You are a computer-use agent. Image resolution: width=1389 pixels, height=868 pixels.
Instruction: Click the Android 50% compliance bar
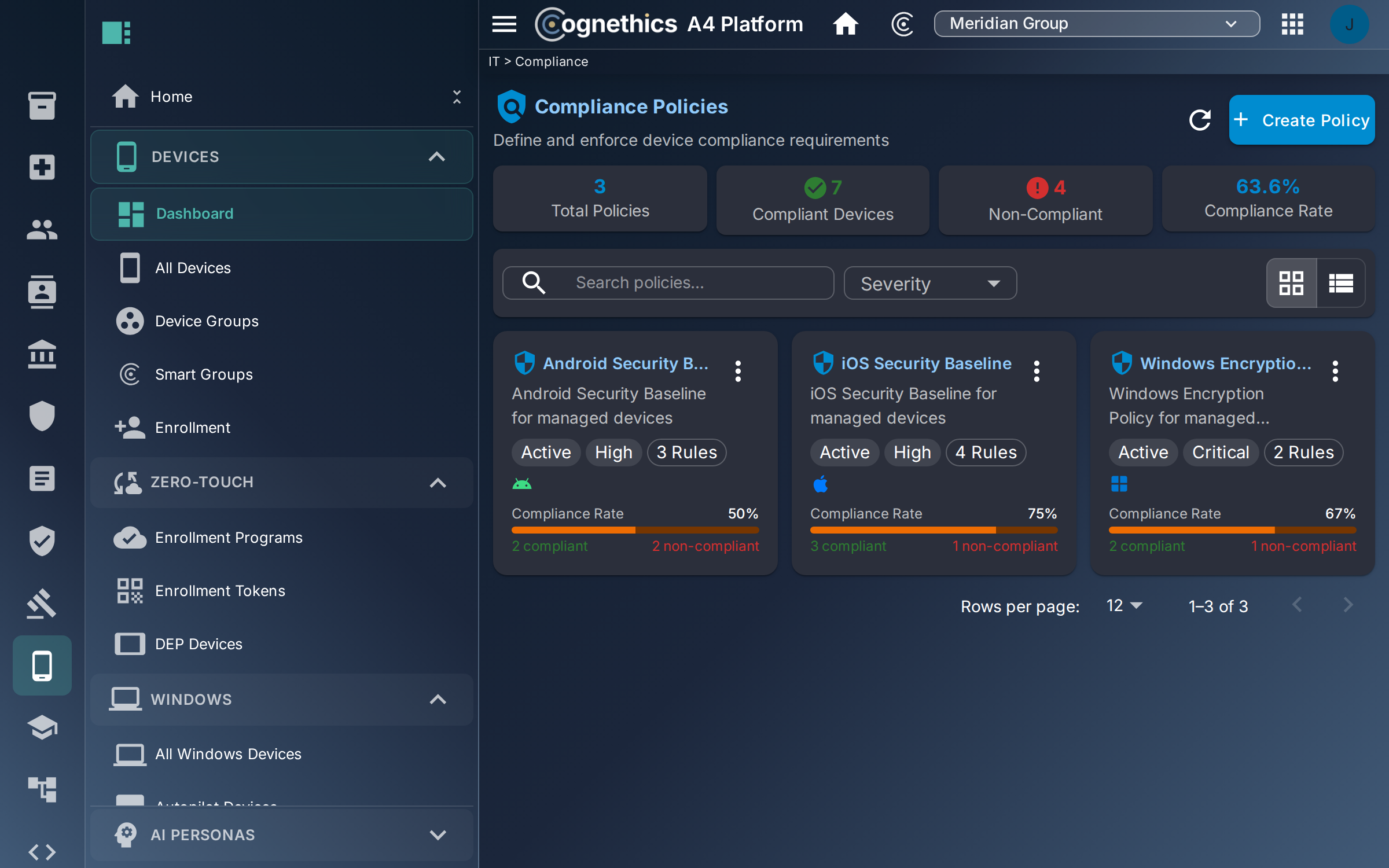(635, 530)
